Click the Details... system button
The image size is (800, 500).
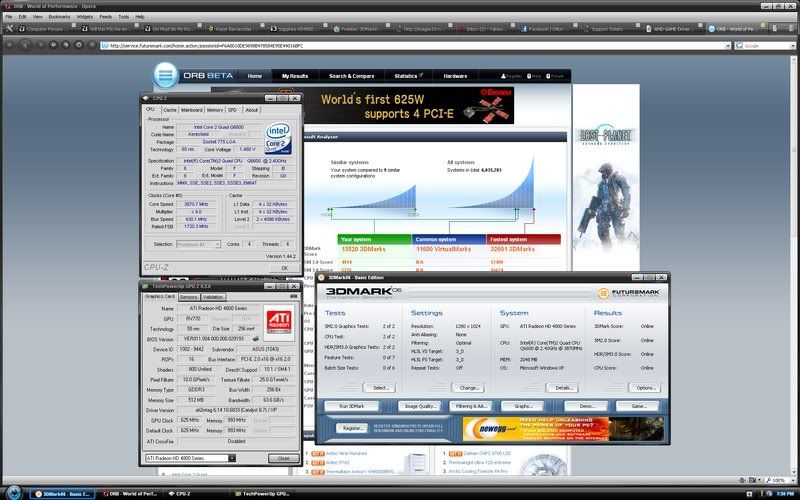[x=562, y=388]
